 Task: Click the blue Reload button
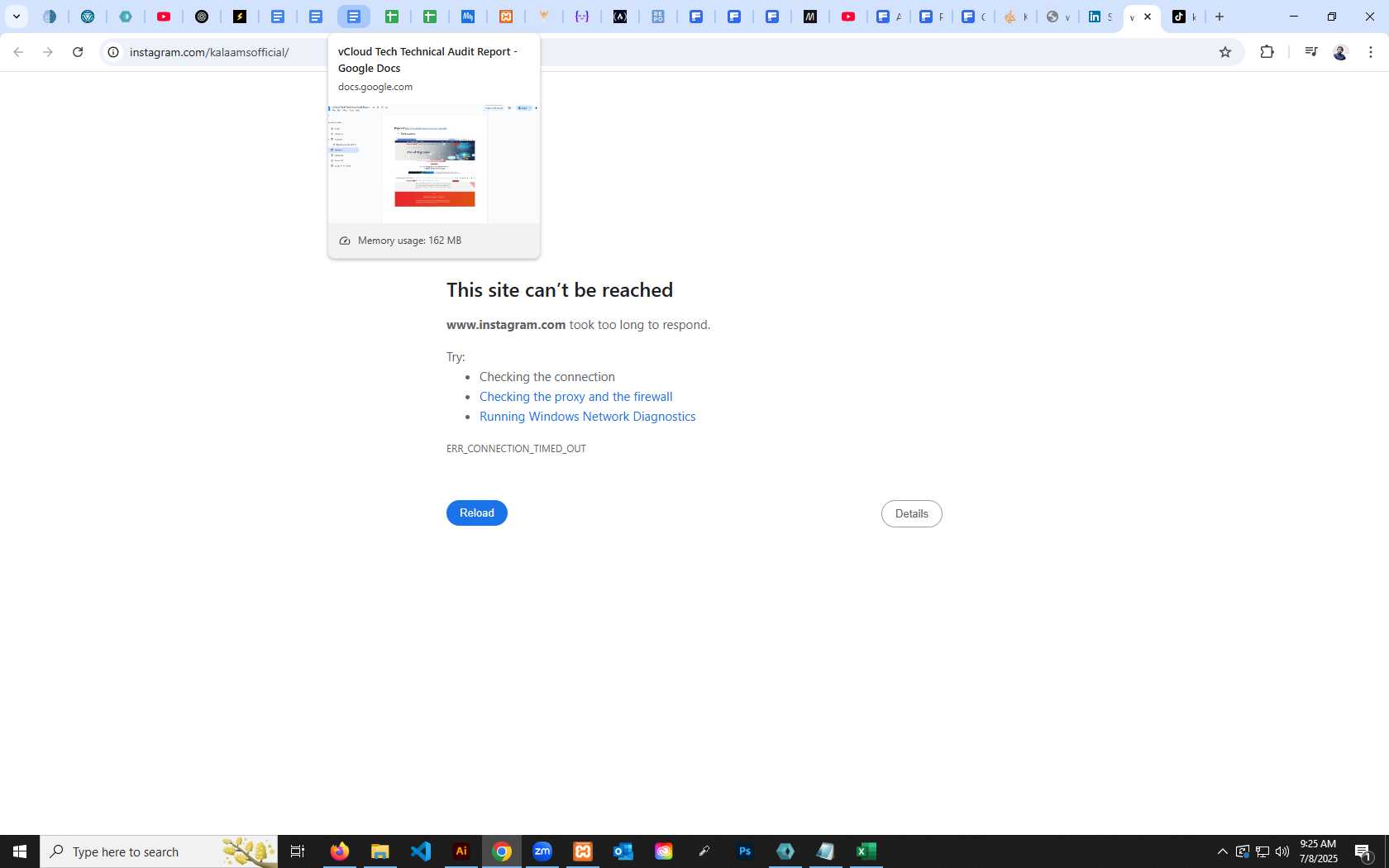coord(477,513)
